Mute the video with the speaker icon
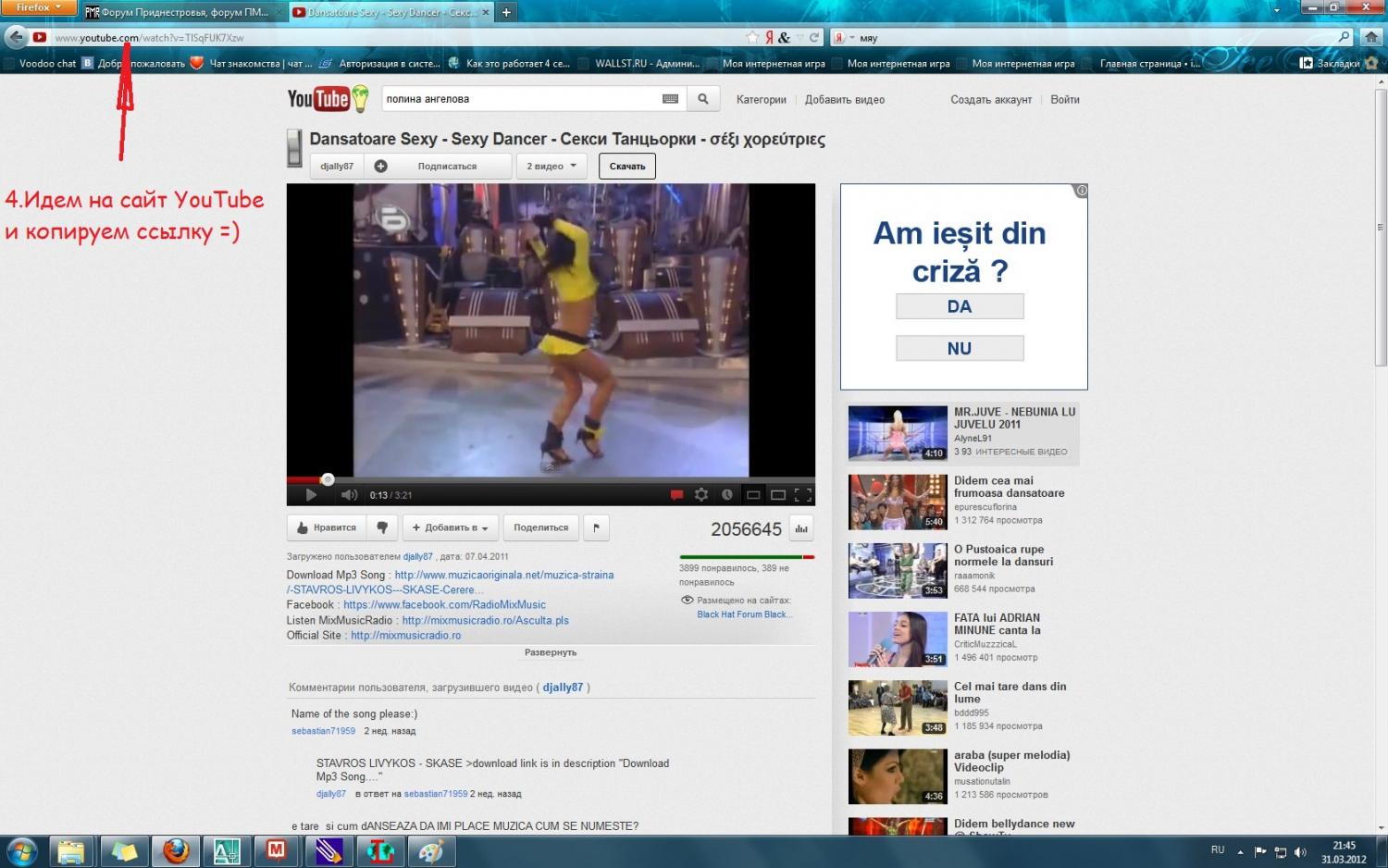The height and width of the screenshot is (868, 1388). tap(349, 495)
